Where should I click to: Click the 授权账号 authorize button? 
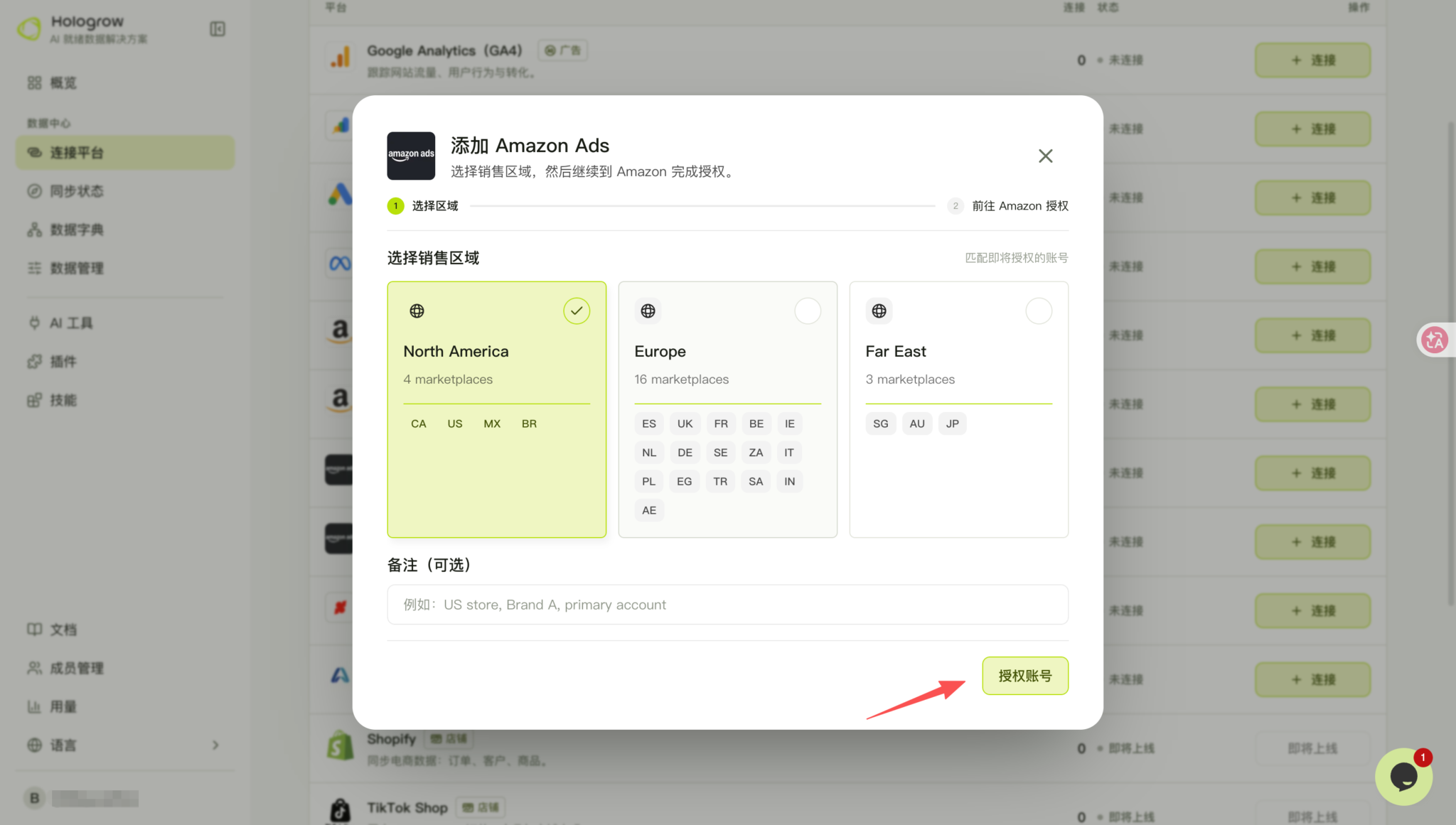point(1025,676)
